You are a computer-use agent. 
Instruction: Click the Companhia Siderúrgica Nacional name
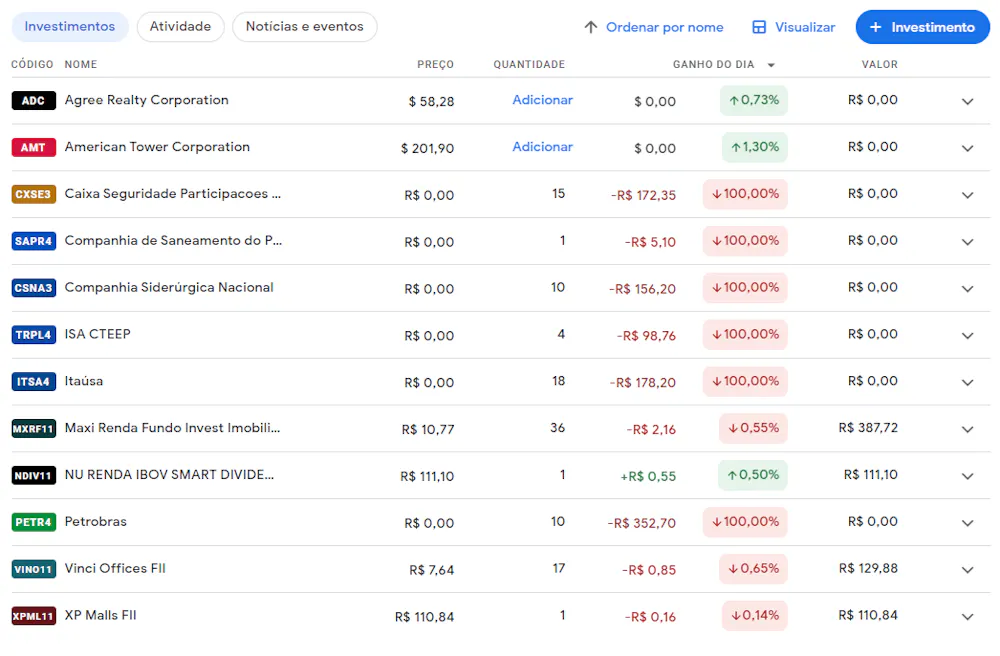click(169, 287)
